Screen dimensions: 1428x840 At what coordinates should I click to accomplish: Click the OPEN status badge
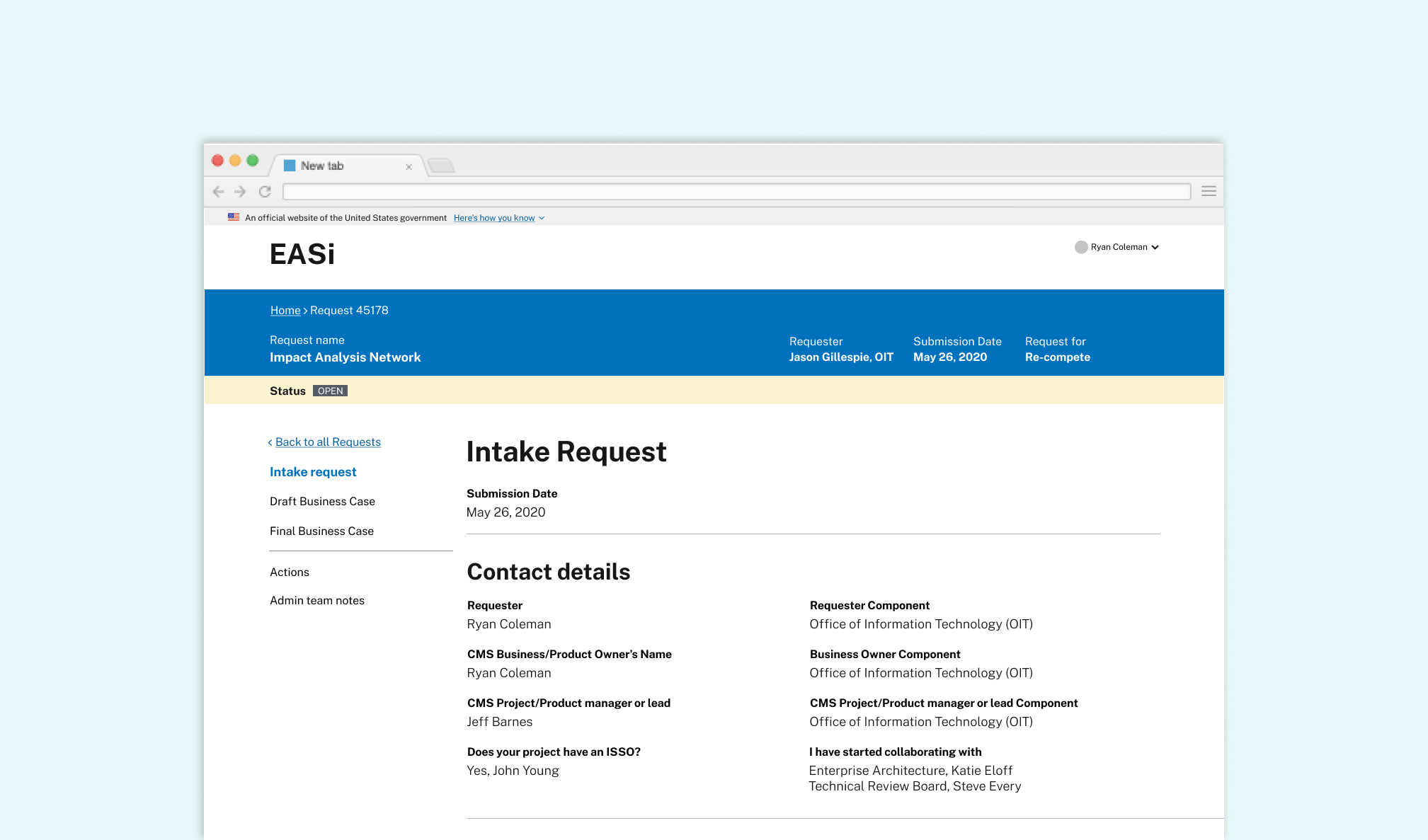330,391
